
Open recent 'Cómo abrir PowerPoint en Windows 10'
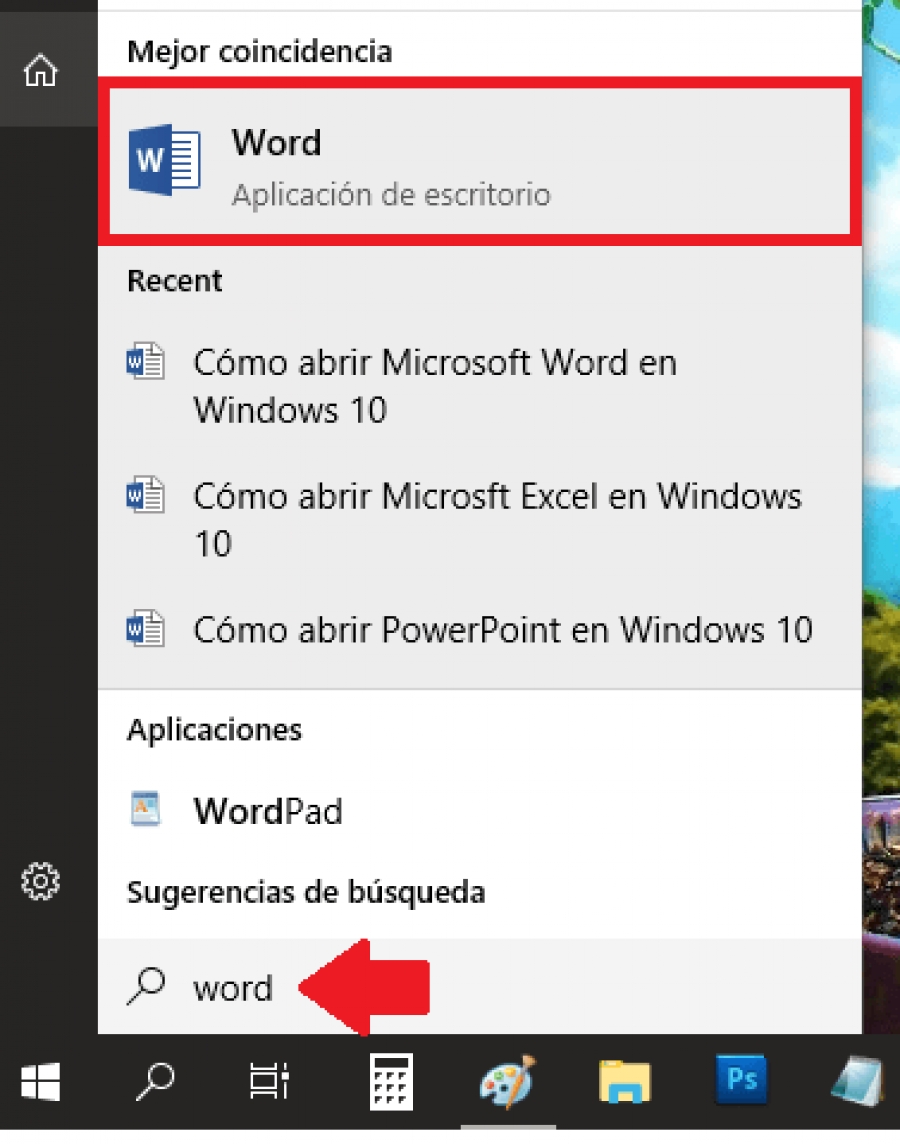[480, 630]
